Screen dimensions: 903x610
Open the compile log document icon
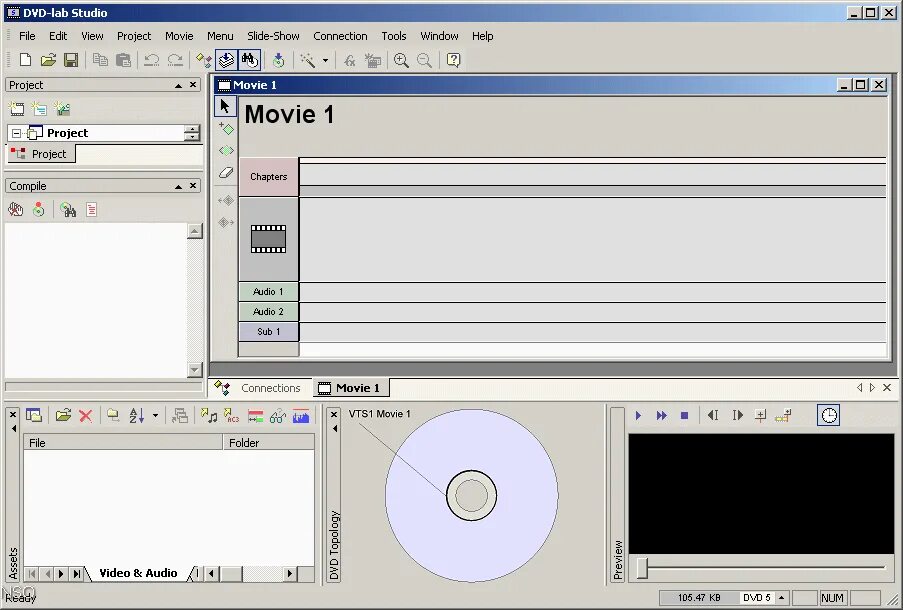click(92, 210)
